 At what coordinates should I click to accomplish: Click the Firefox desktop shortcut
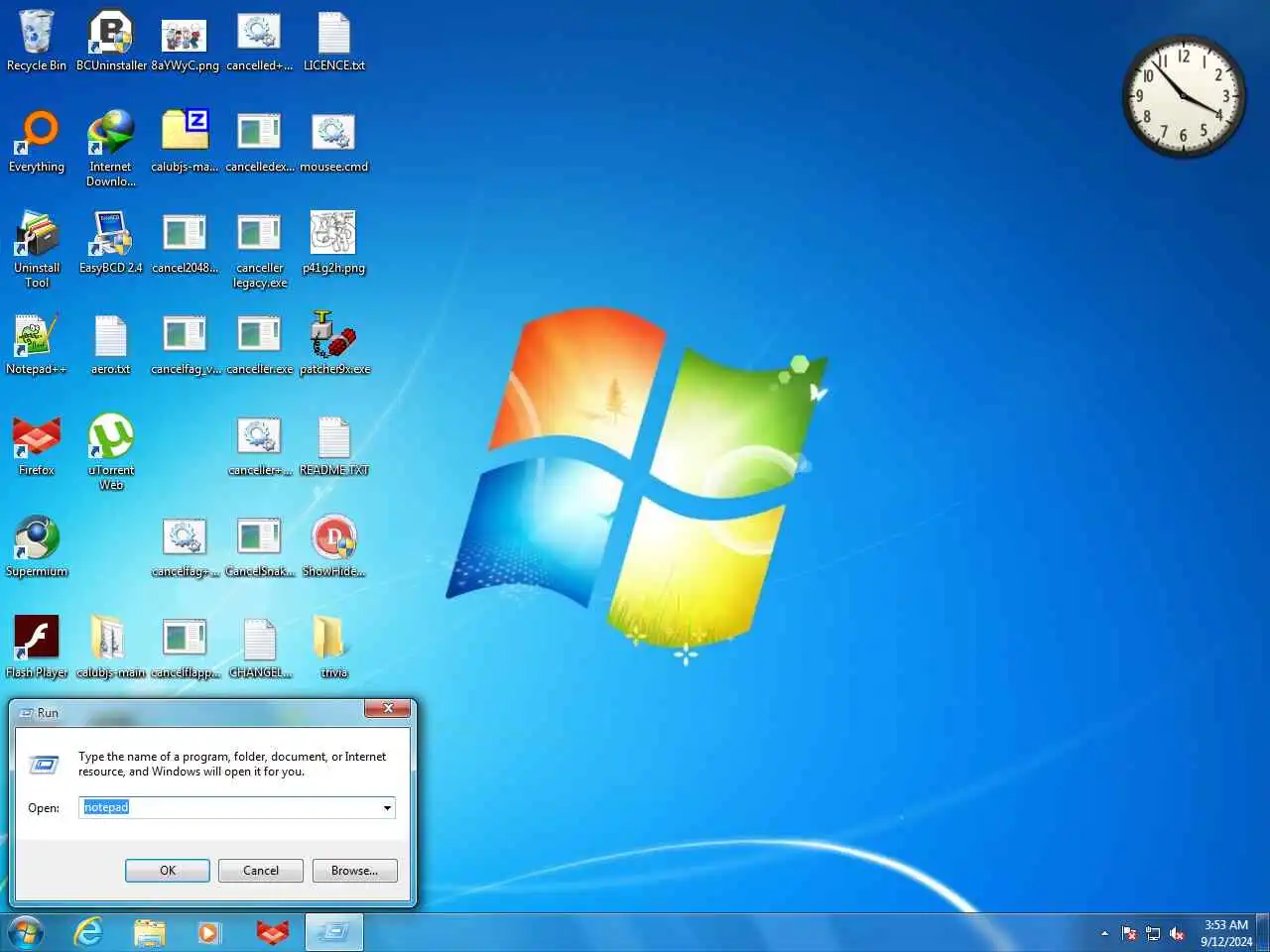pos(37,446)
